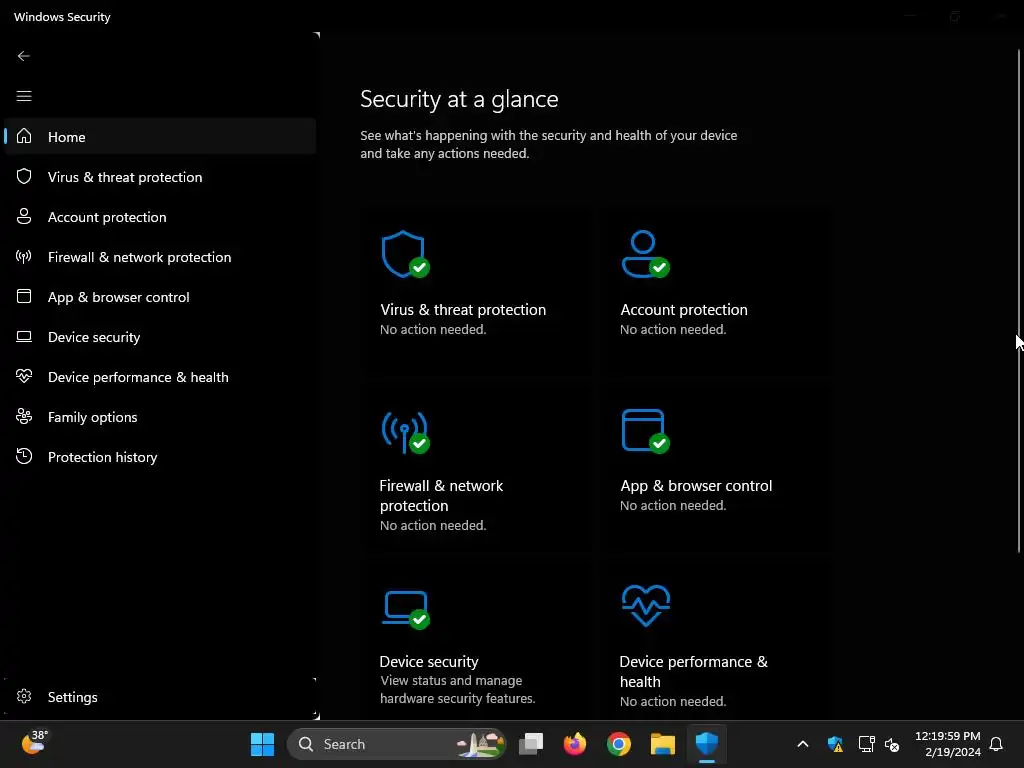Click 'No action needed.' under App & browser control
Image resolution: width=1024 pixels, height=768 pixels.
tap(673, 505)
